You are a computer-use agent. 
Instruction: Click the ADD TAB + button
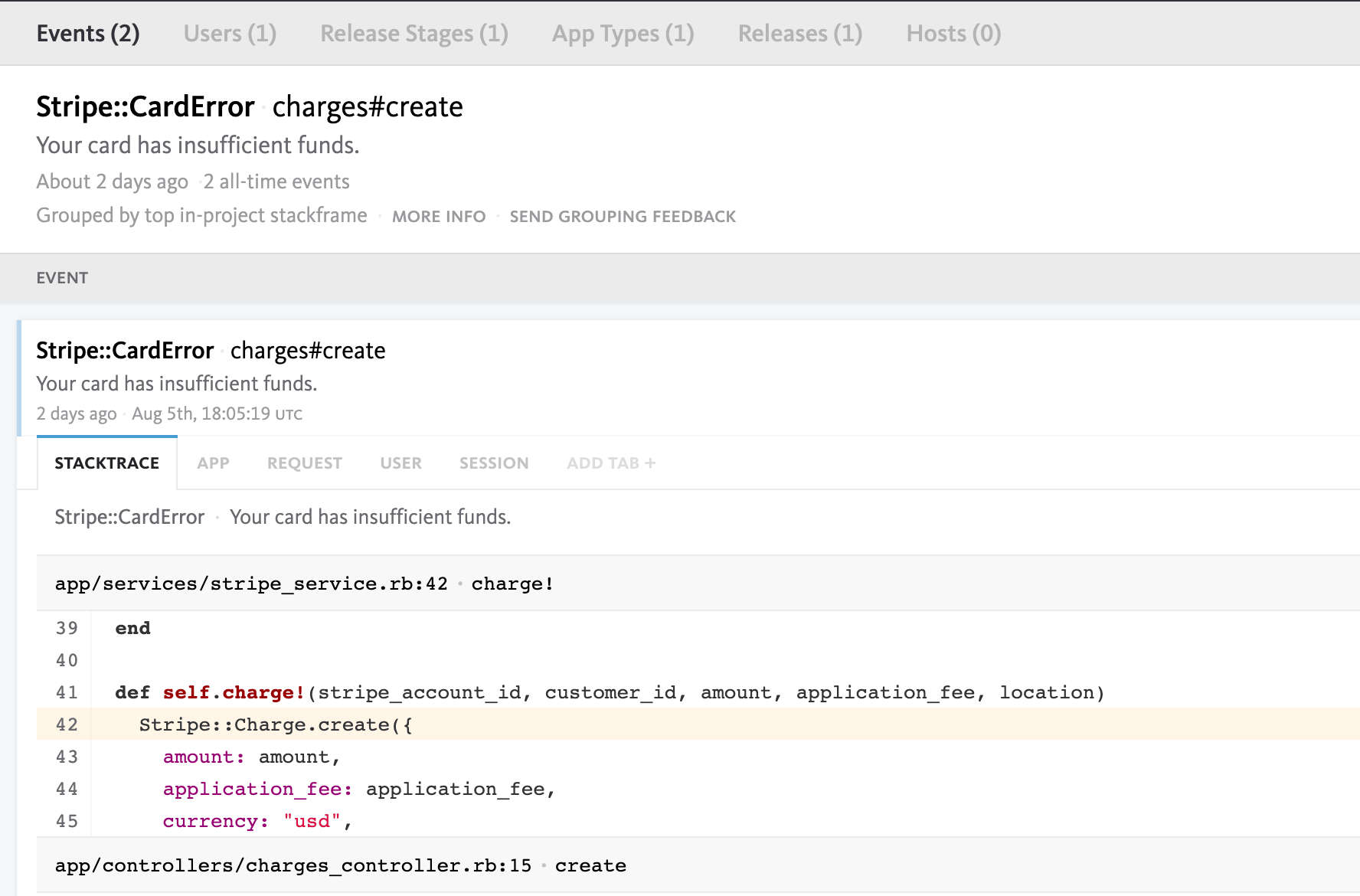pyautogui.click(x=611, y=463)
